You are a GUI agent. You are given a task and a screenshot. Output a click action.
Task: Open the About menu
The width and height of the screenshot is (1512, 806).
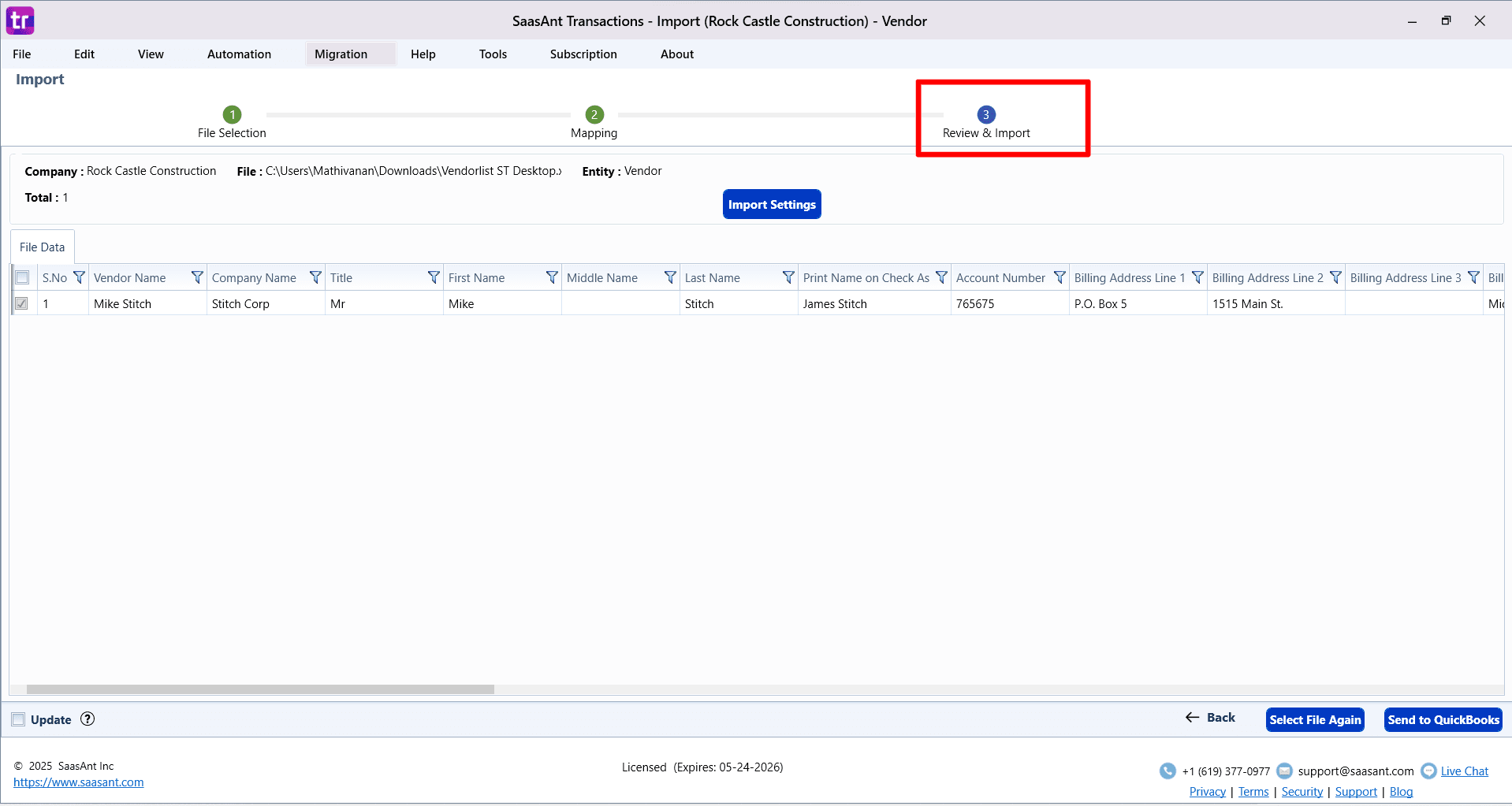pos(677,54)
